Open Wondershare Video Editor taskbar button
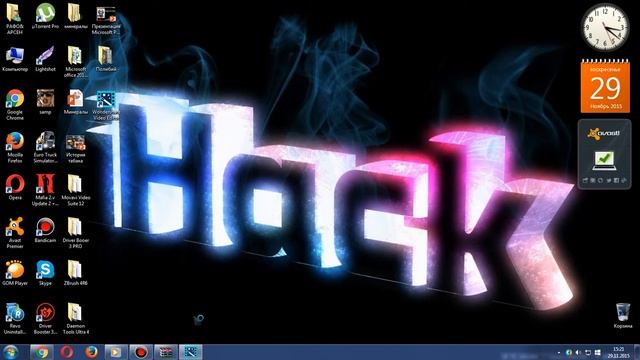The image size is (640, 360). (x=191, y=352)
